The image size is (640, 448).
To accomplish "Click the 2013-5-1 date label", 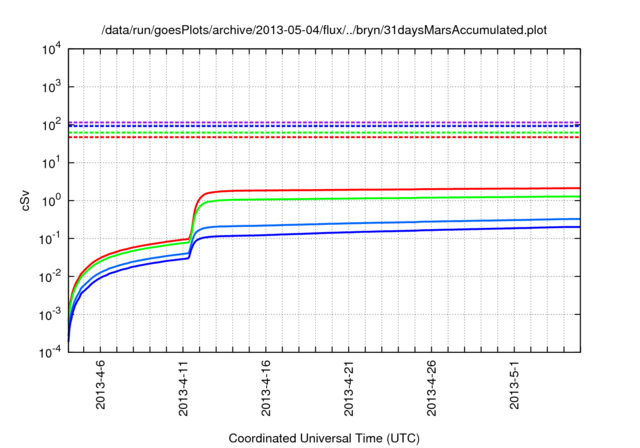I will (x=514, y=385).
